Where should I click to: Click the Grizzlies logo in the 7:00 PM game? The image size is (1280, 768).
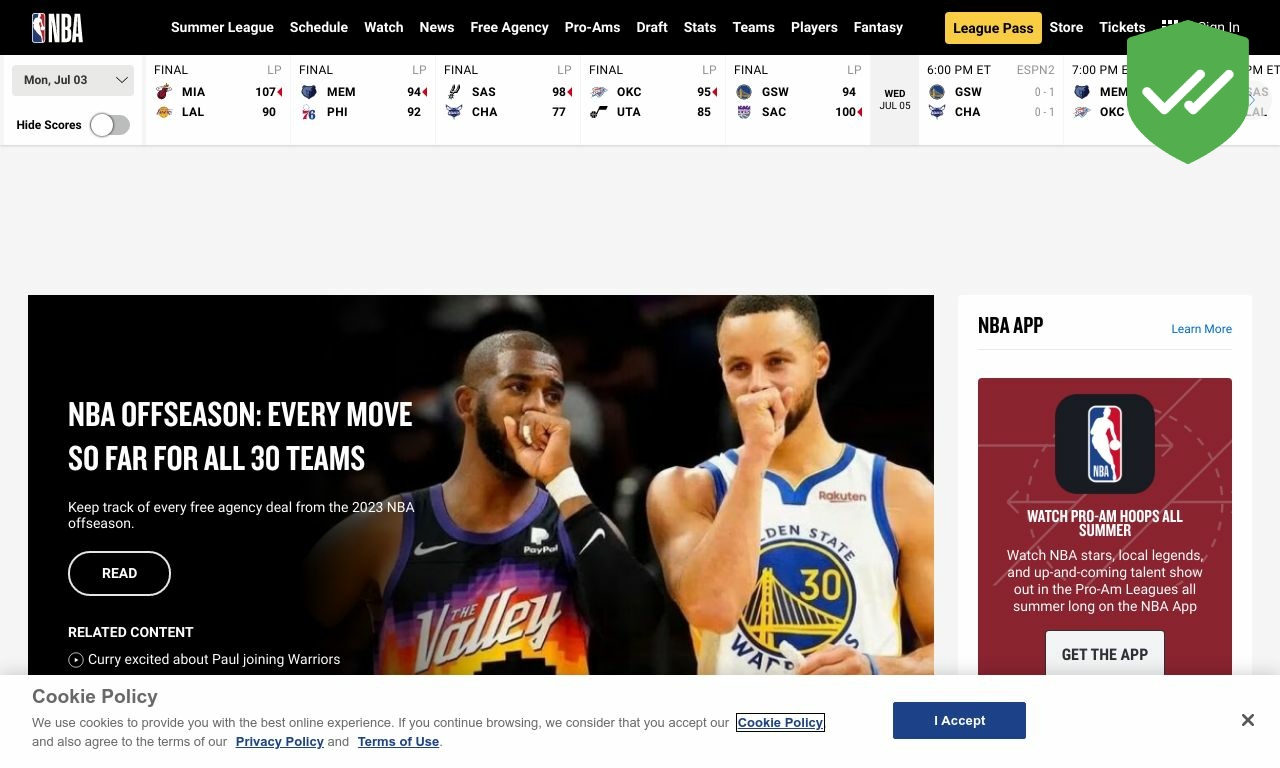(x=1082, y=92)
